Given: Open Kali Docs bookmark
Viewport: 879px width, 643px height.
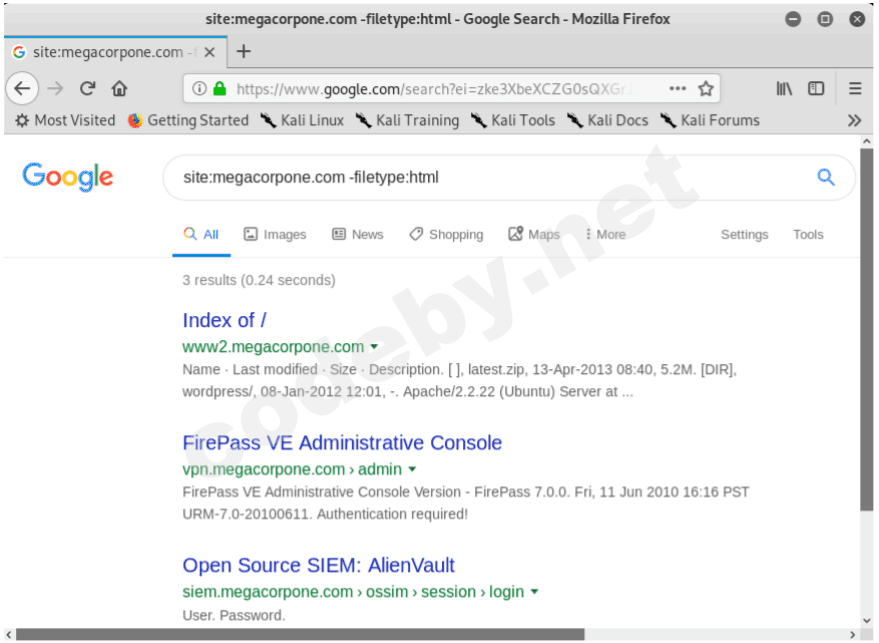Looking at the screenshot, I should coord(608,121).
